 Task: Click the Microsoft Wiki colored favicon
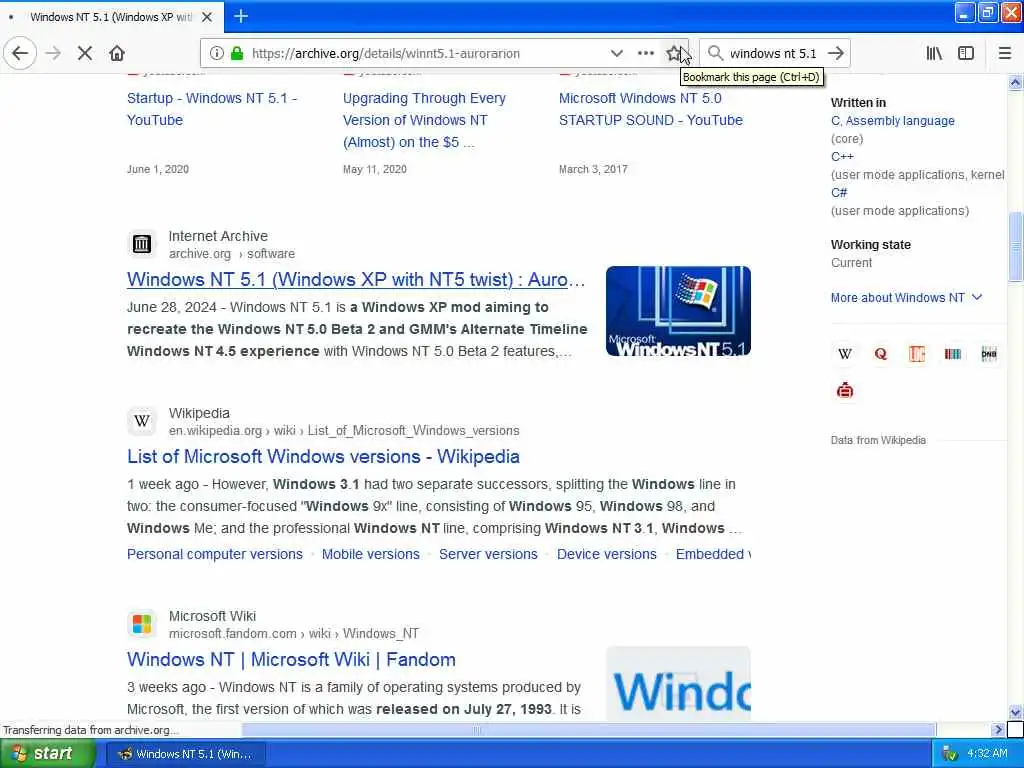[142, 624]
